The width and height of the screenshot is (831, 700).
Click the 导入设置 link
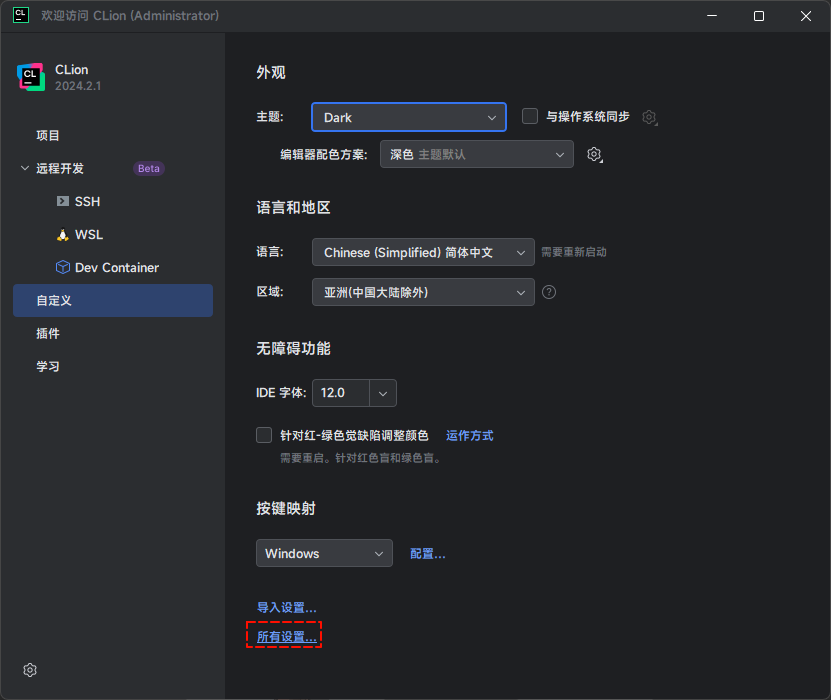point(283,607)
